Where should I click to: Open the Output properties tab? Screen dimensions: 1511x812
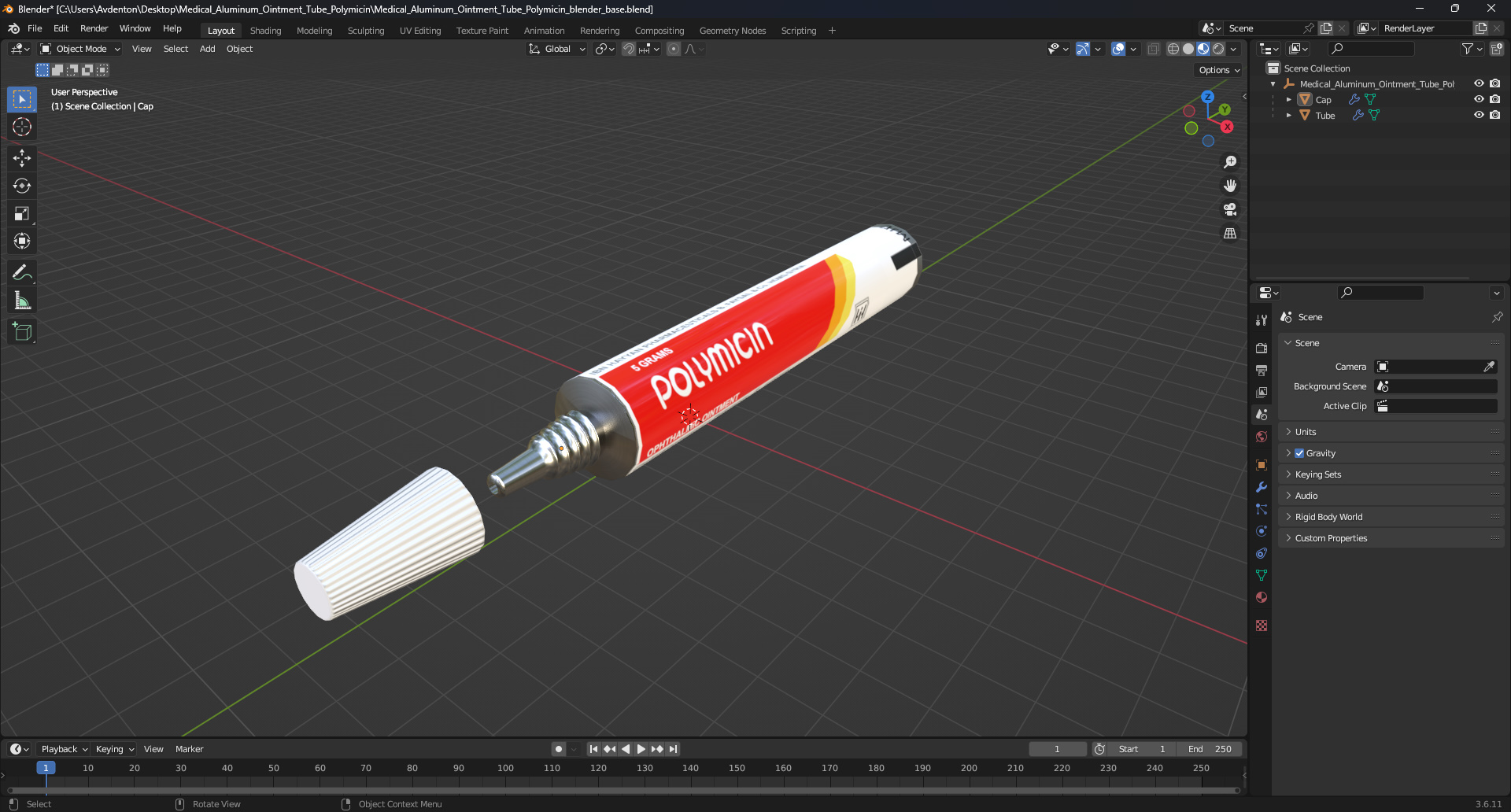pos(1262,370)
